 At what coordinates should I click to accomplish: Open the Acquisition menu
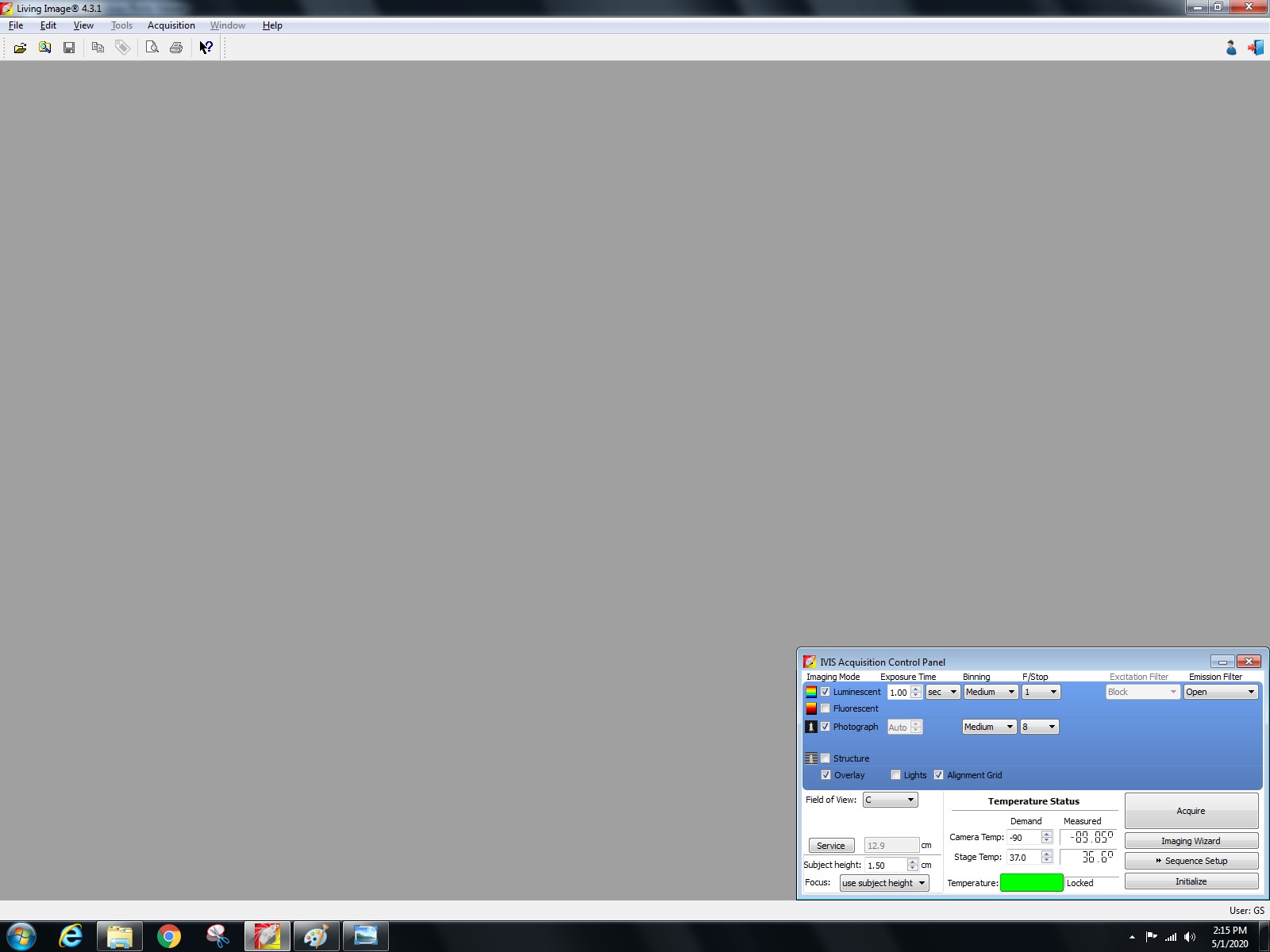point(171,25)
